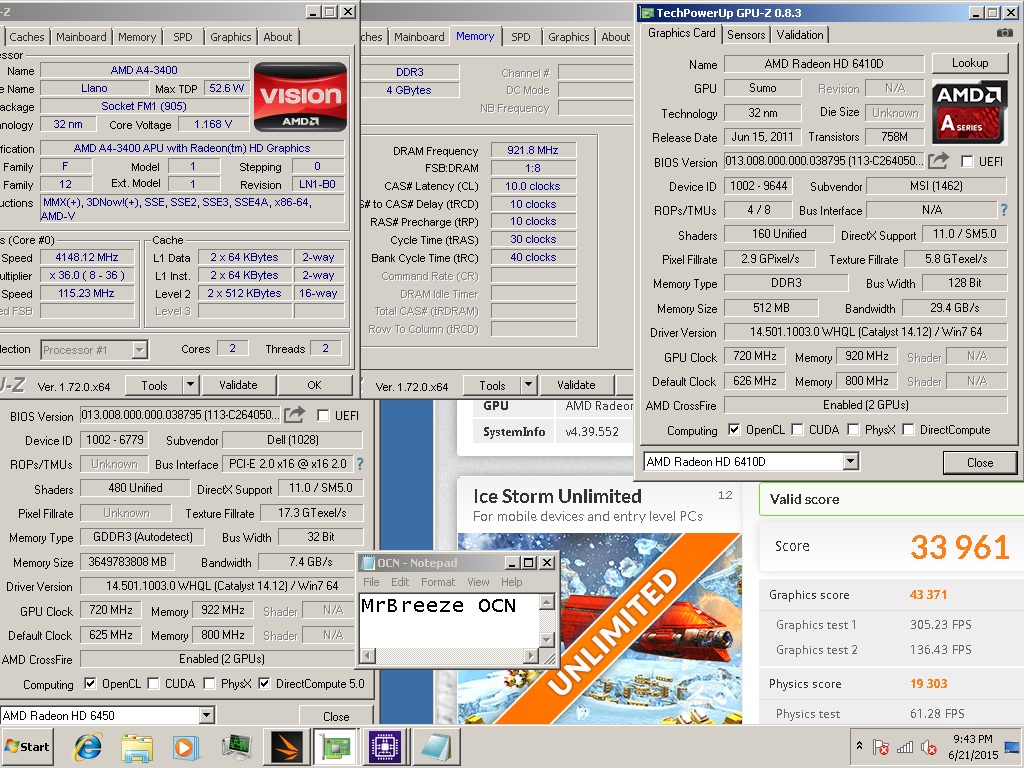Click the BIOS share icon in the HD 6450 GPU-Z window
This screenshot has width=1024, height=768.
[x=295, y=414]
